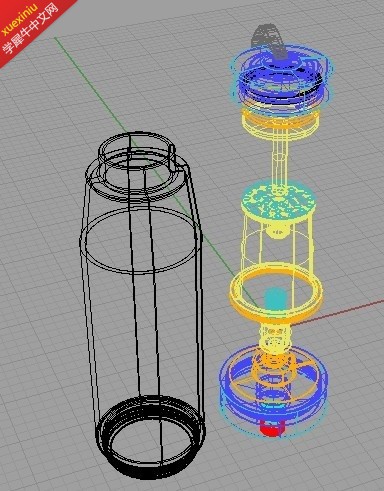The width and height of the screenshot is (384, 491).
Task: Click the orange coil inside the base cap
Action: 274,366
